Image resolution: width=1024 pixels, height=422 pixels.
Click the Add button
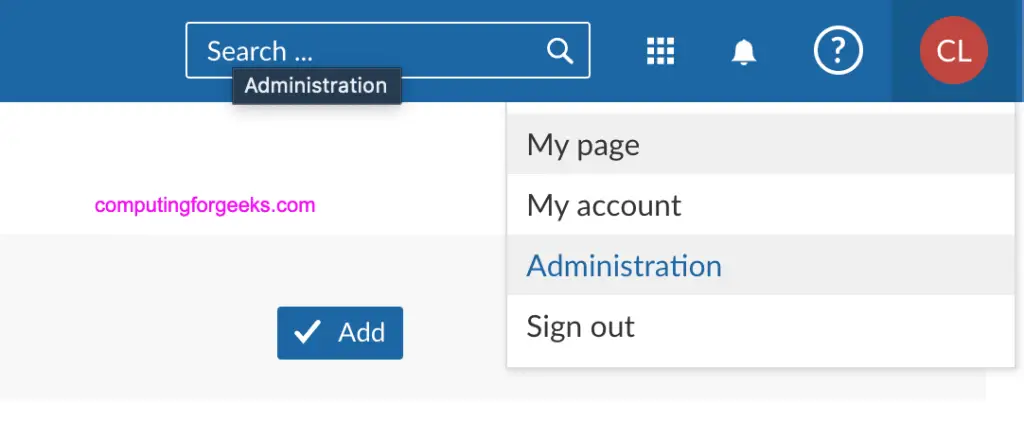tap(340, 333)
